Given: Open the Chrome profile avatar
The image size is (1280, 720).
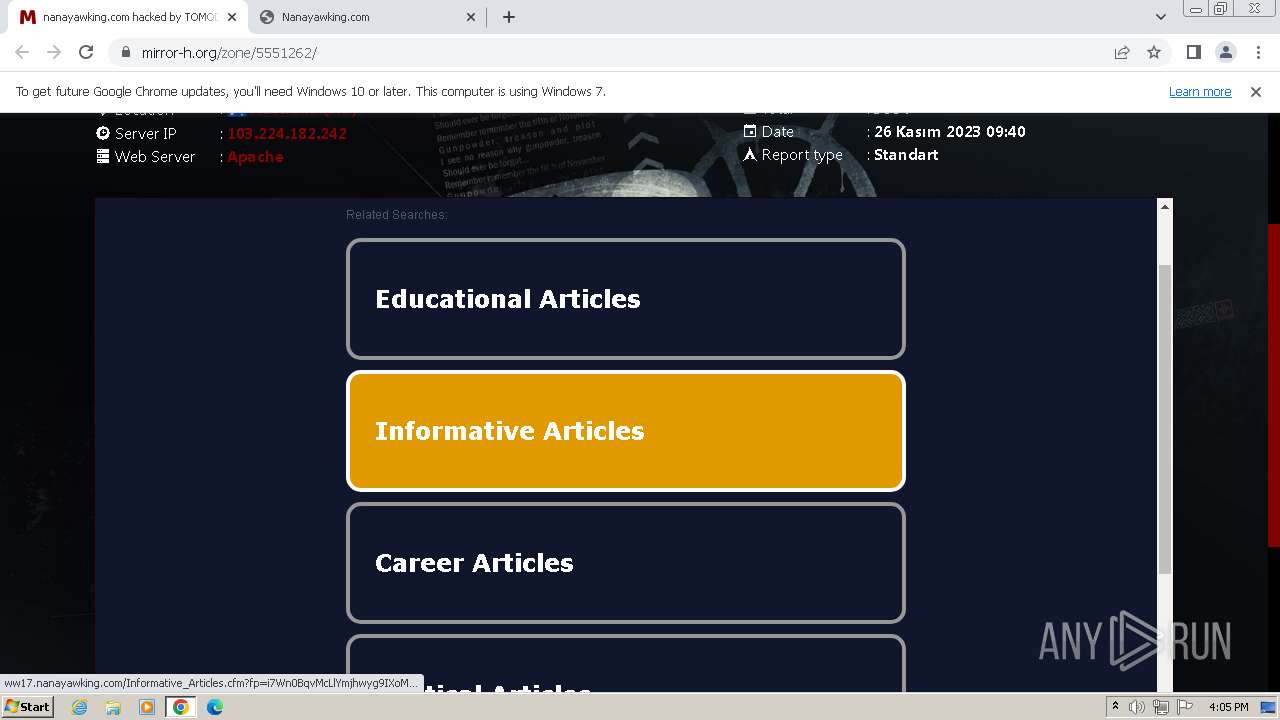Looking at the screenshot, I should point(1226,52).
